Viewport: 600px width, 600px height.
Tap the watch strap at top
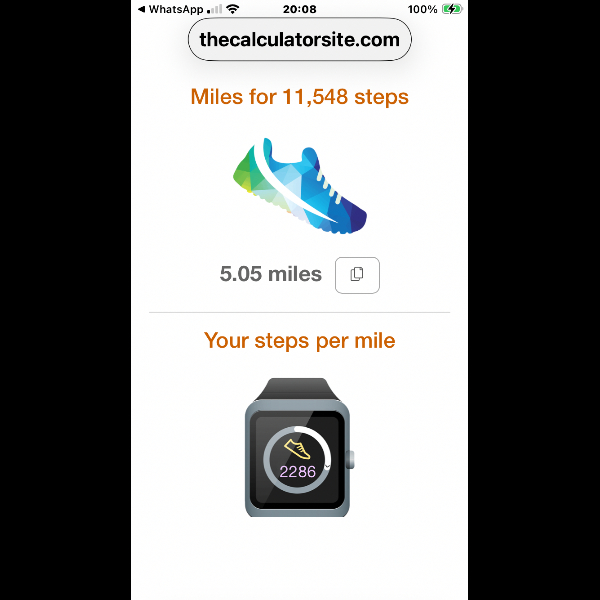click(x=297, y=389)
